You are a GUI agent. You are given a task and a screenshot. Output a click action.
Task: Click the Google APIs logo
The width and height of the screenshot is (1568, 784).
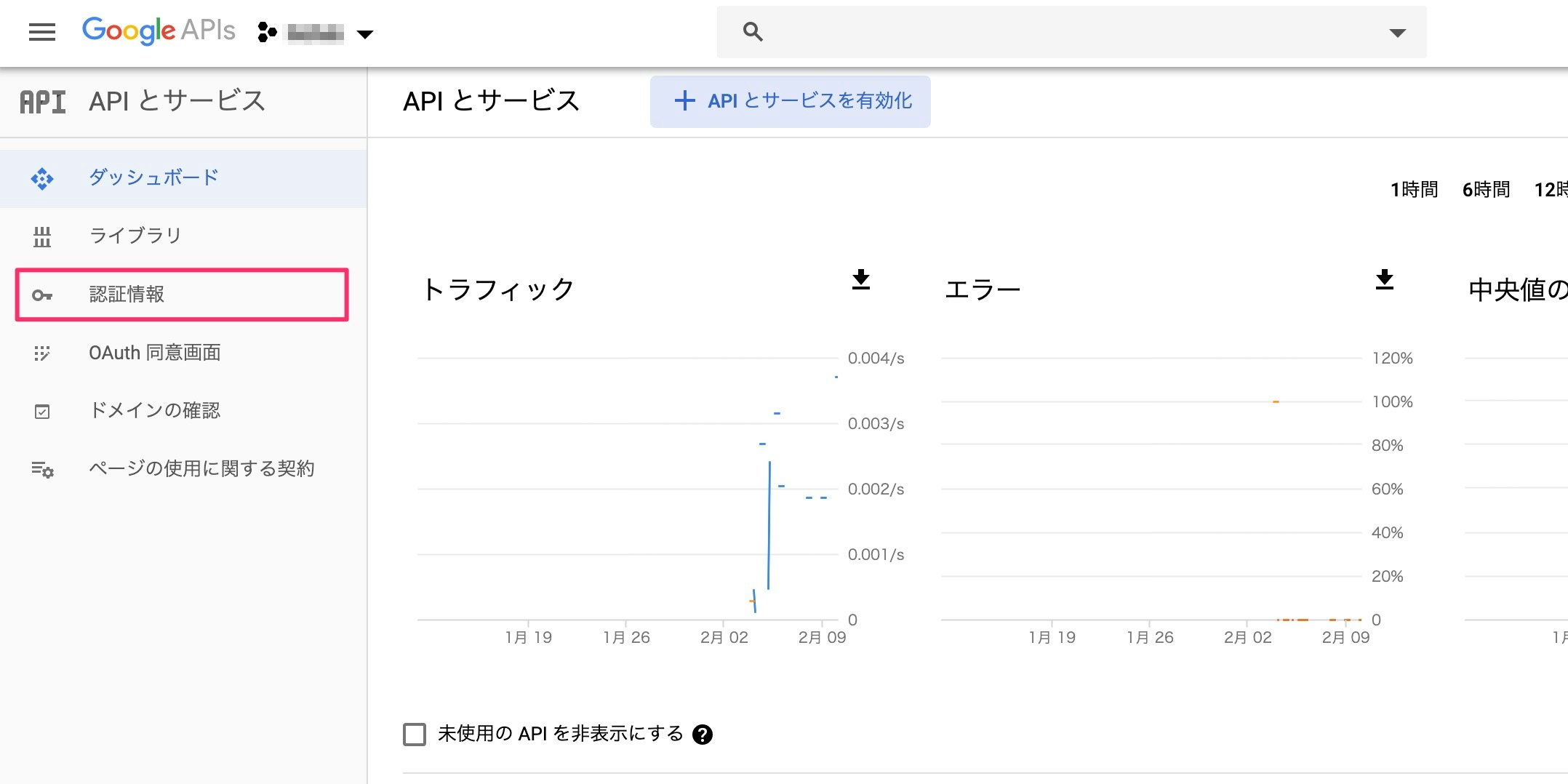pos(159,31)
